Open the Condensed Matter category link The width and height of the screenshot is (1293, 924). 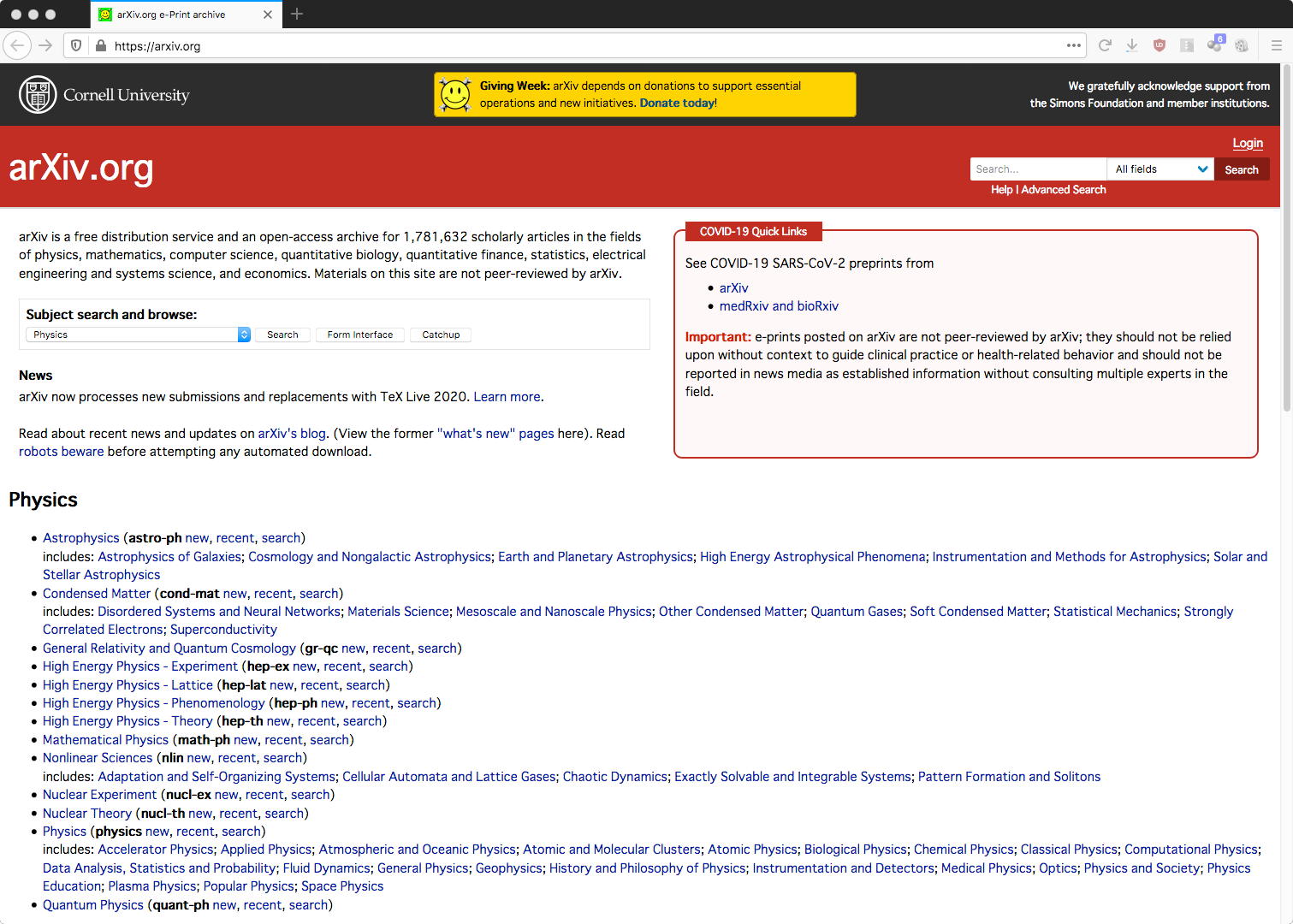click(x=97, y=594)
